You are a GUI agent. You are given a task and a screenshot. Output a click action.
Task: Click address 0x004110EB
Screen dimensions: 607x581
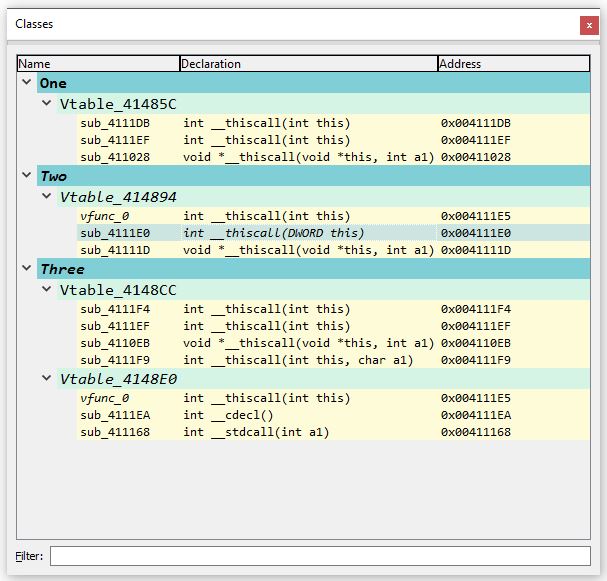coord(476,343)
